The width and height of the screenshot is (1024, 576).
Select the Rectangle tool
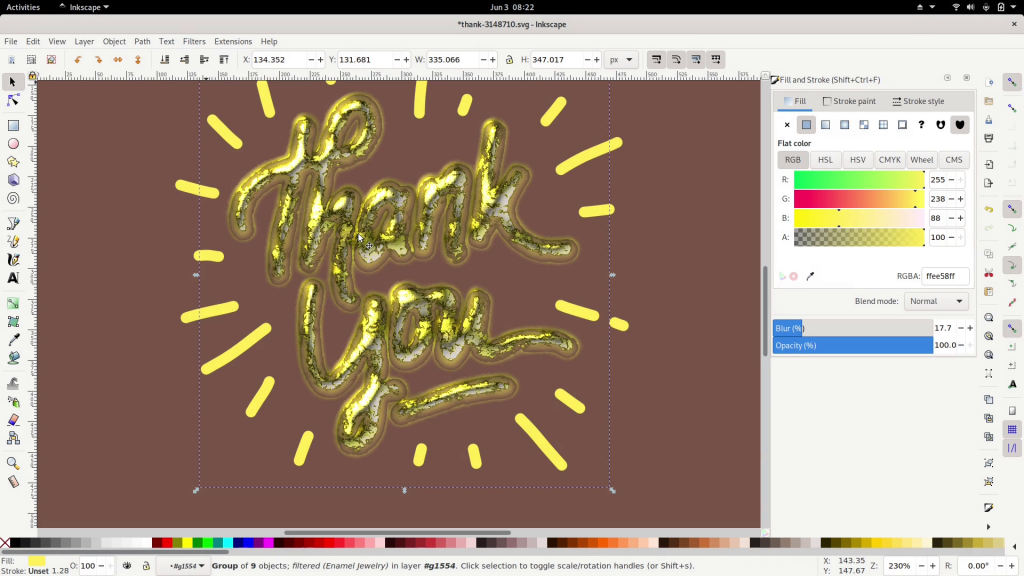click(13, 125)
